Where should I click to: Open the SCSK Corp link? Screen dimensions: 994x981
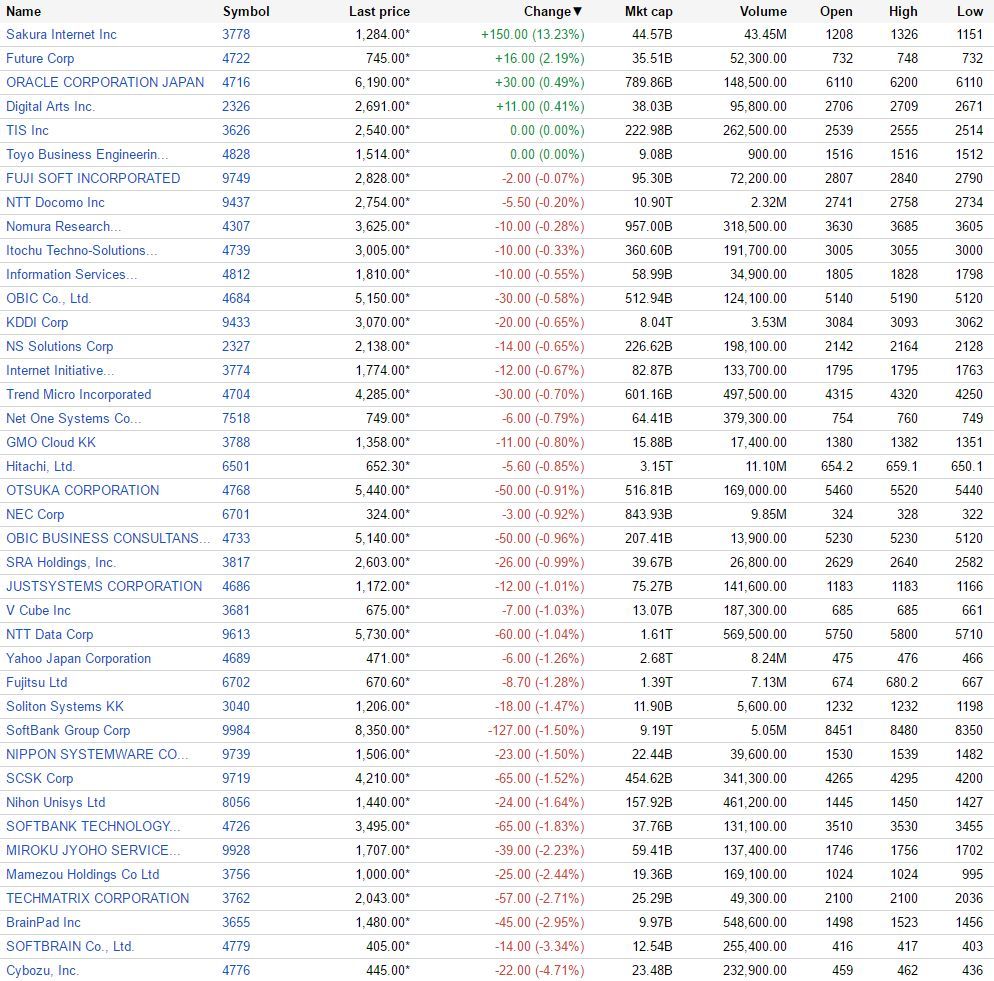click(x=39, y=778)
